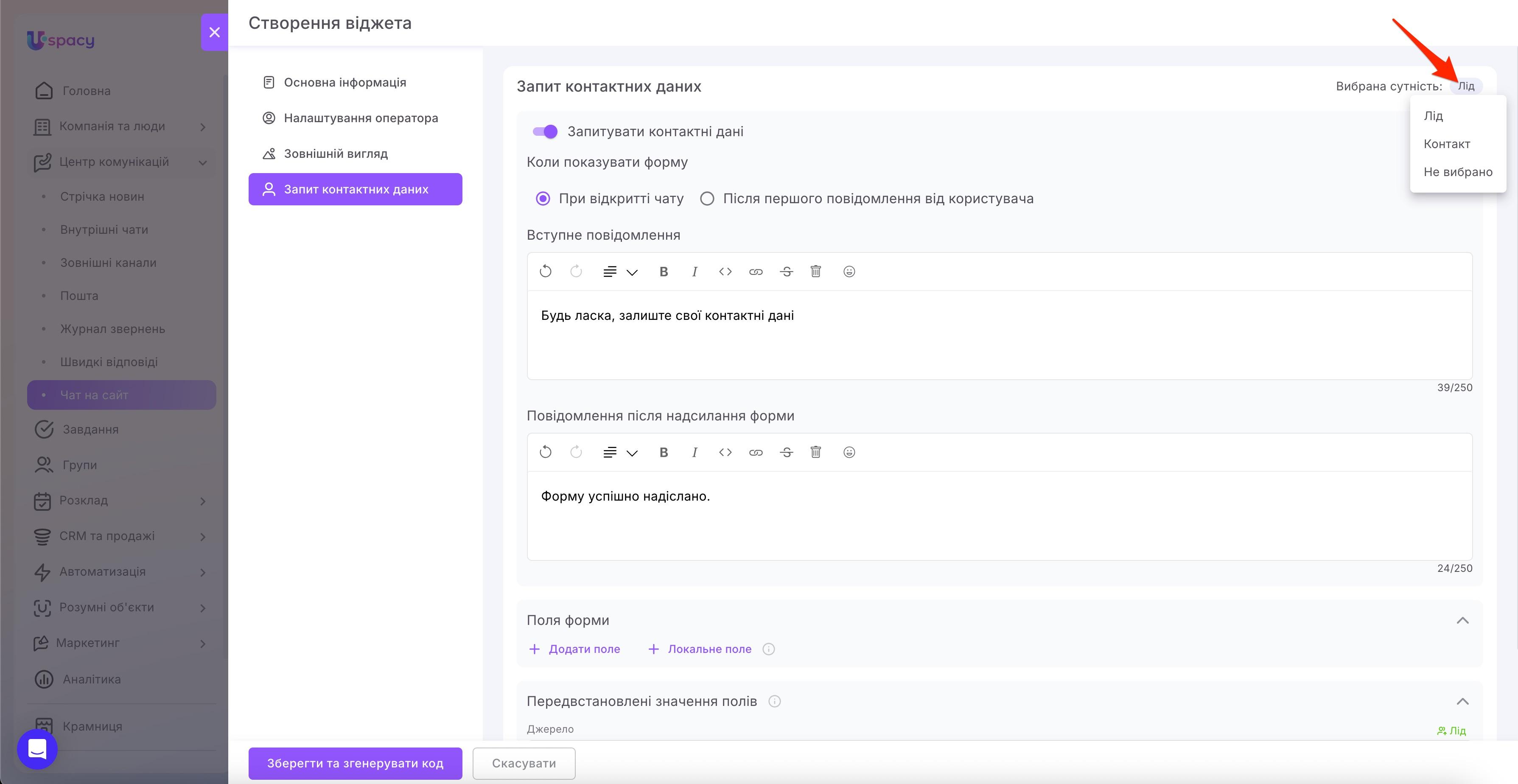
Task: Expand CRM та продажі menu
Action: [203, 537]
